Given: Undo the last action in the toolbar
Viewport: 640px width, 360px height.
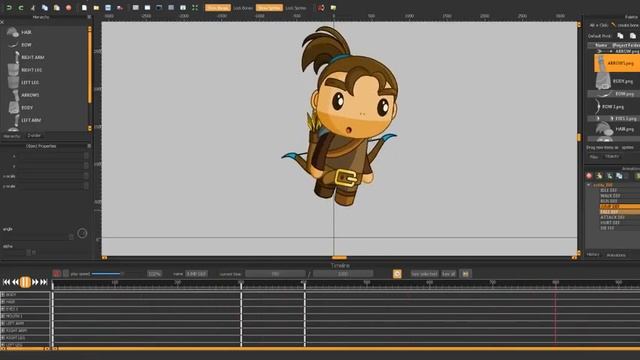Looking at the screenshot, I should [9, 8].
